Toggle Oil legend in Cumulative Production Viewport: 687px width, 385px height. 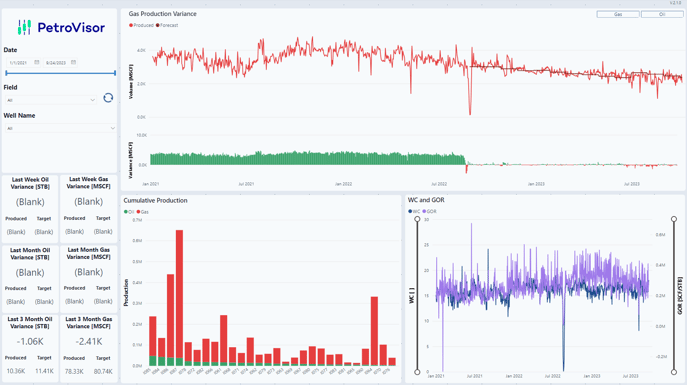(129, 212)
